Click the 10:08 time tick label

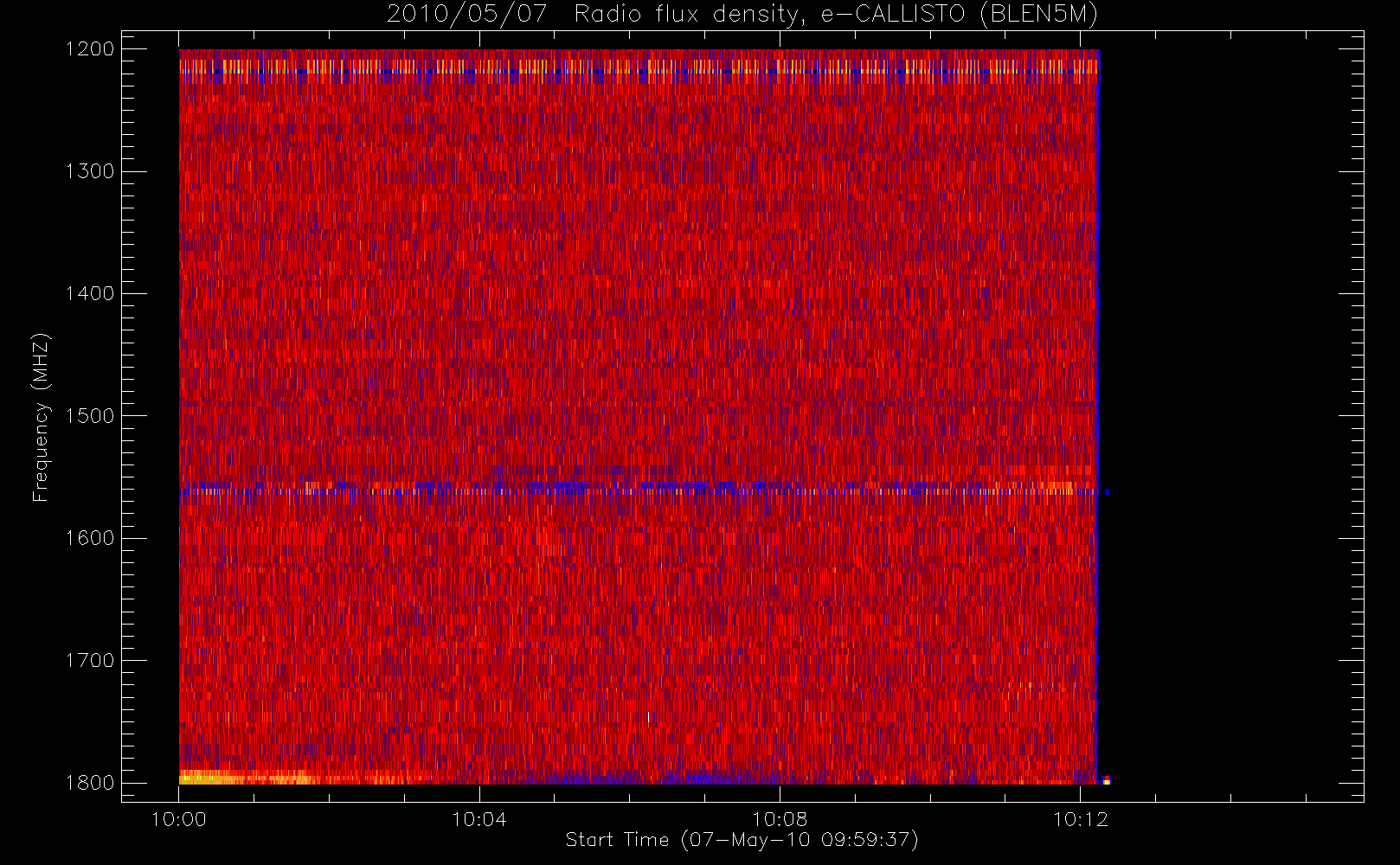click(780, 819)
